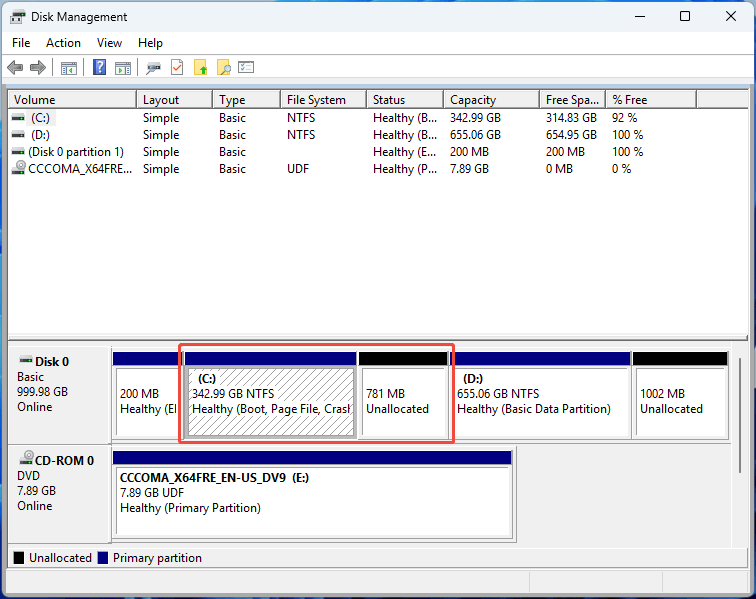Open the File menu

21,43
